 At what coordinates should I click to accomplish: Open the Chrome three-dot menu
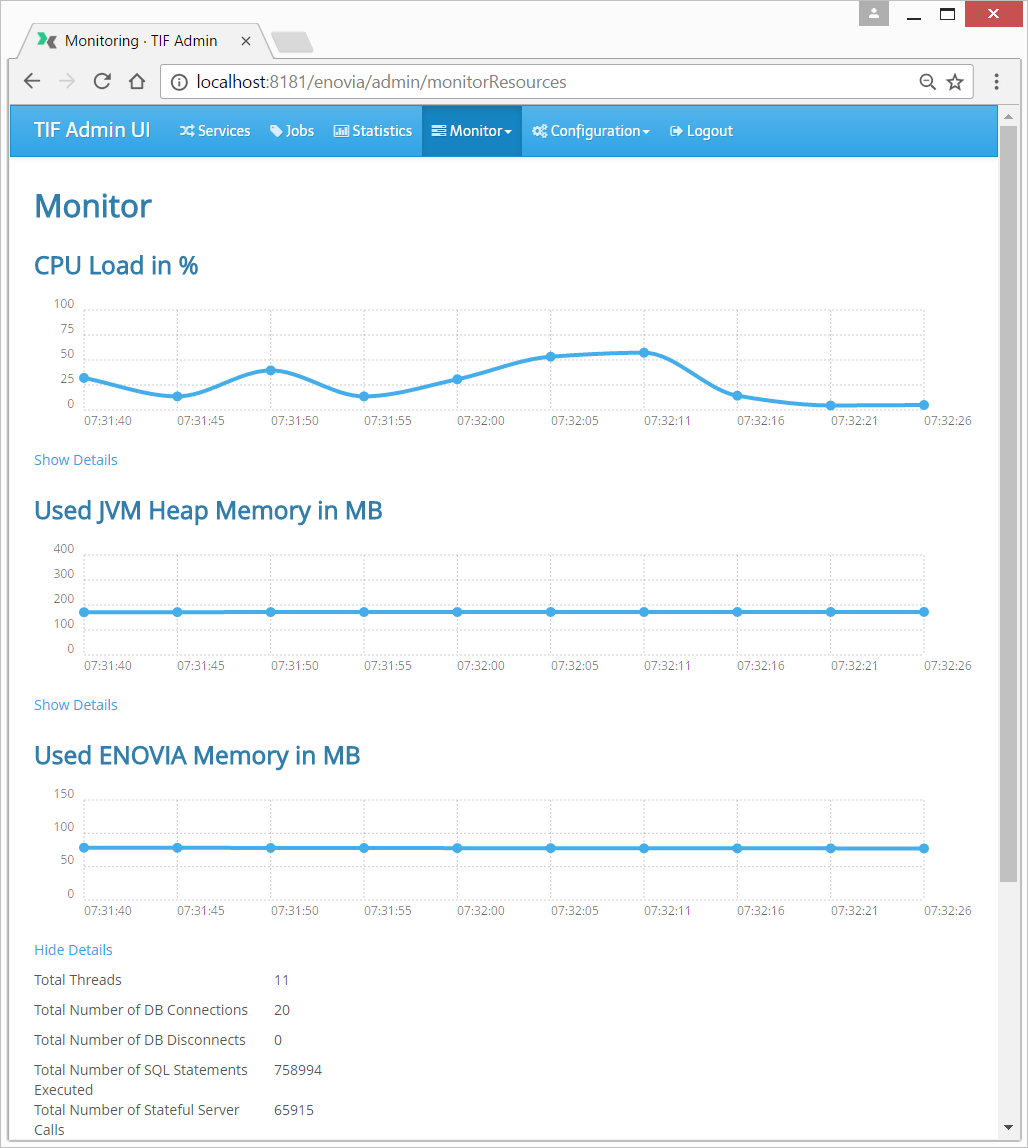click(996, 82)
